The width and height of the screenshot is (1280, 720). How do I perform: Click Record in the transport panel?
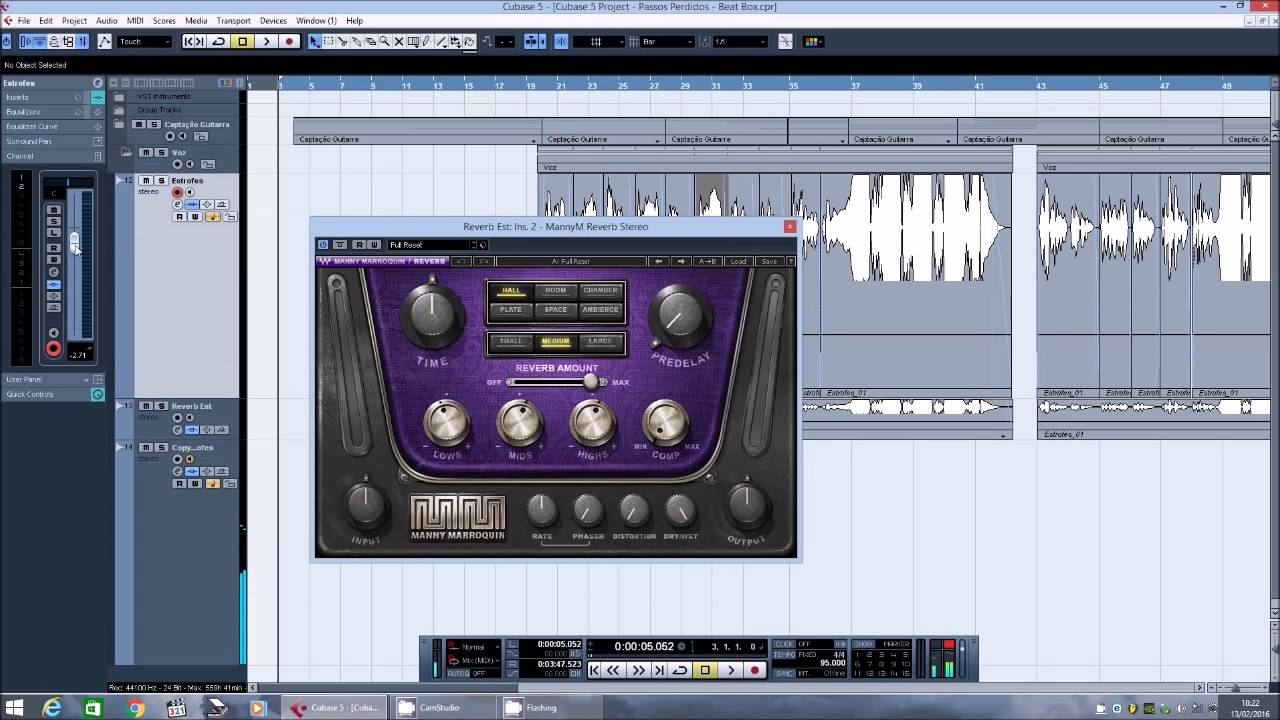(755, 670)
